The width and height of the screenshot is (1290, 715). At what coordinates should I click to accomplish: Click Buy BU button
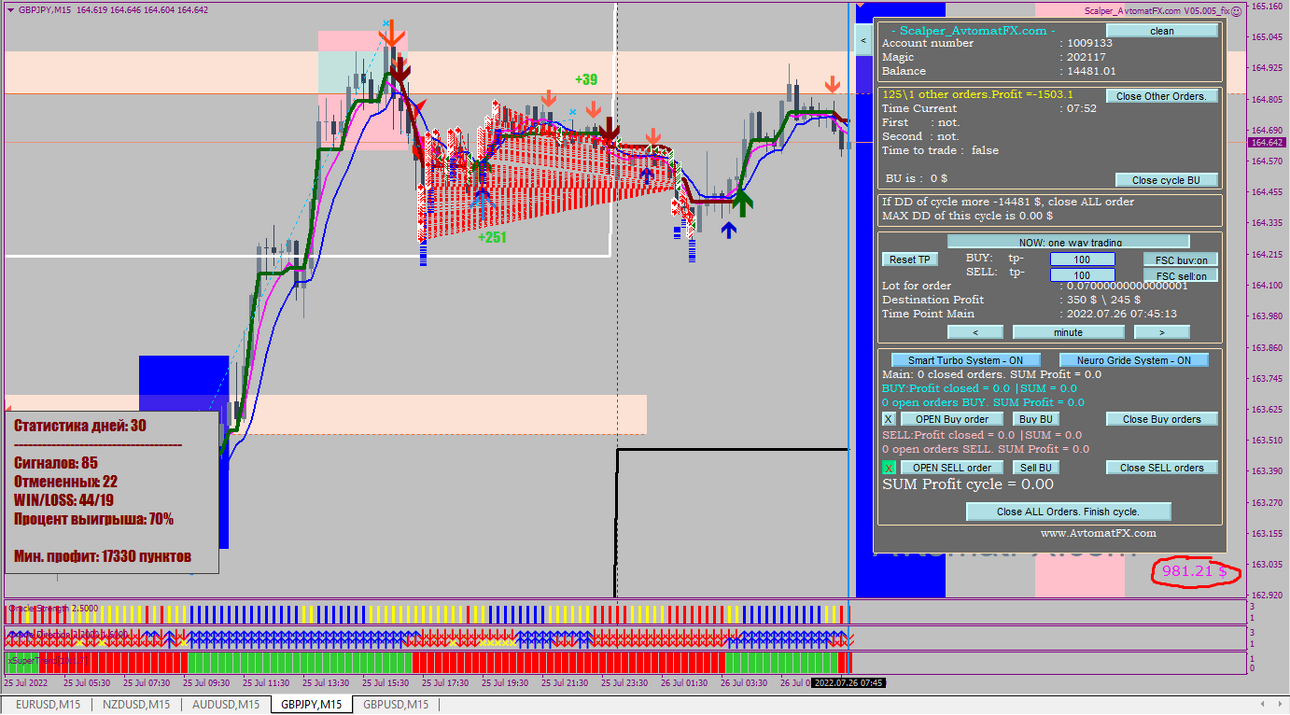coord(1035,419)
